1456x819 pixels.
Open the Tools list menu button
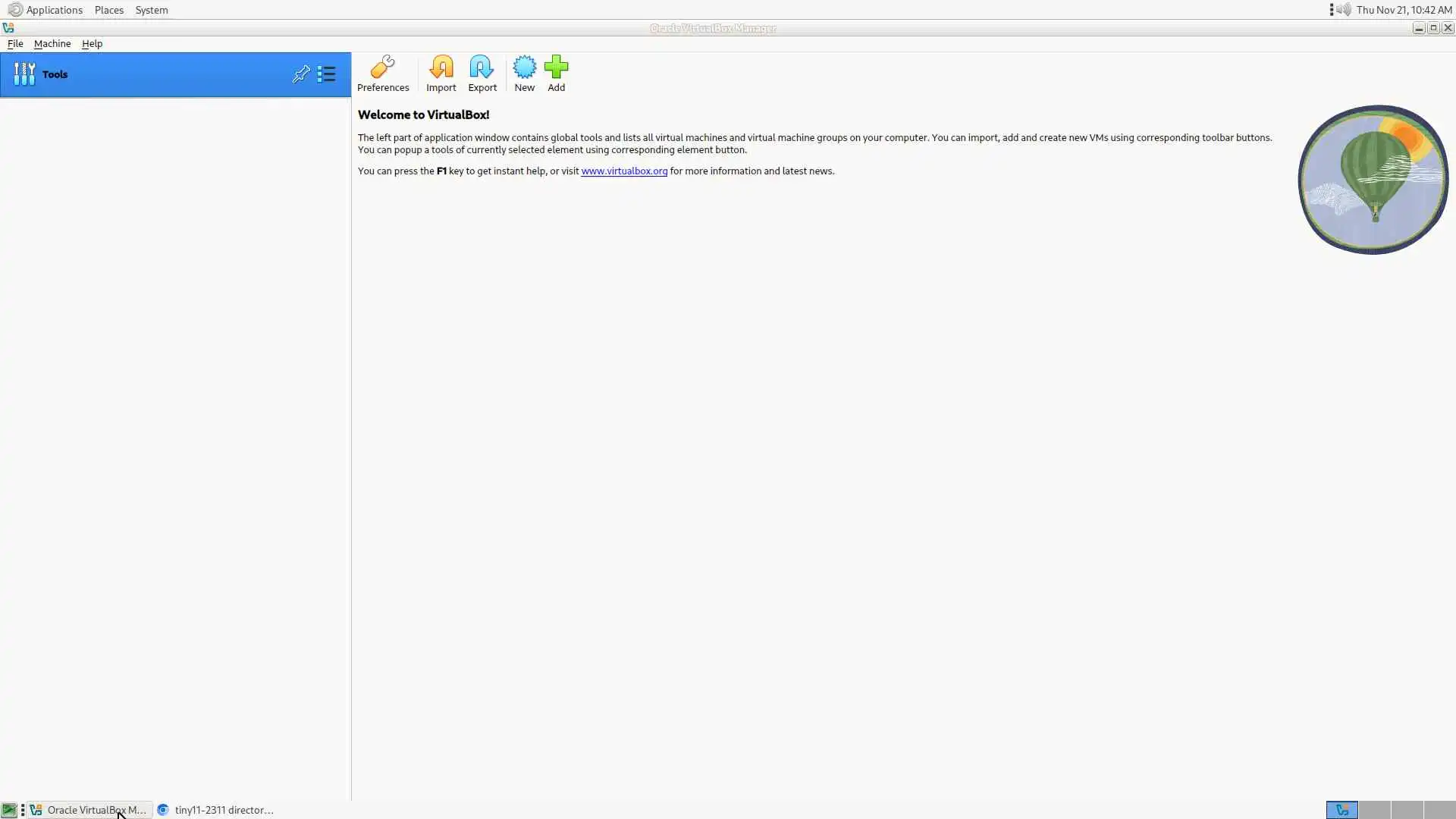click(x=327, y=74)
